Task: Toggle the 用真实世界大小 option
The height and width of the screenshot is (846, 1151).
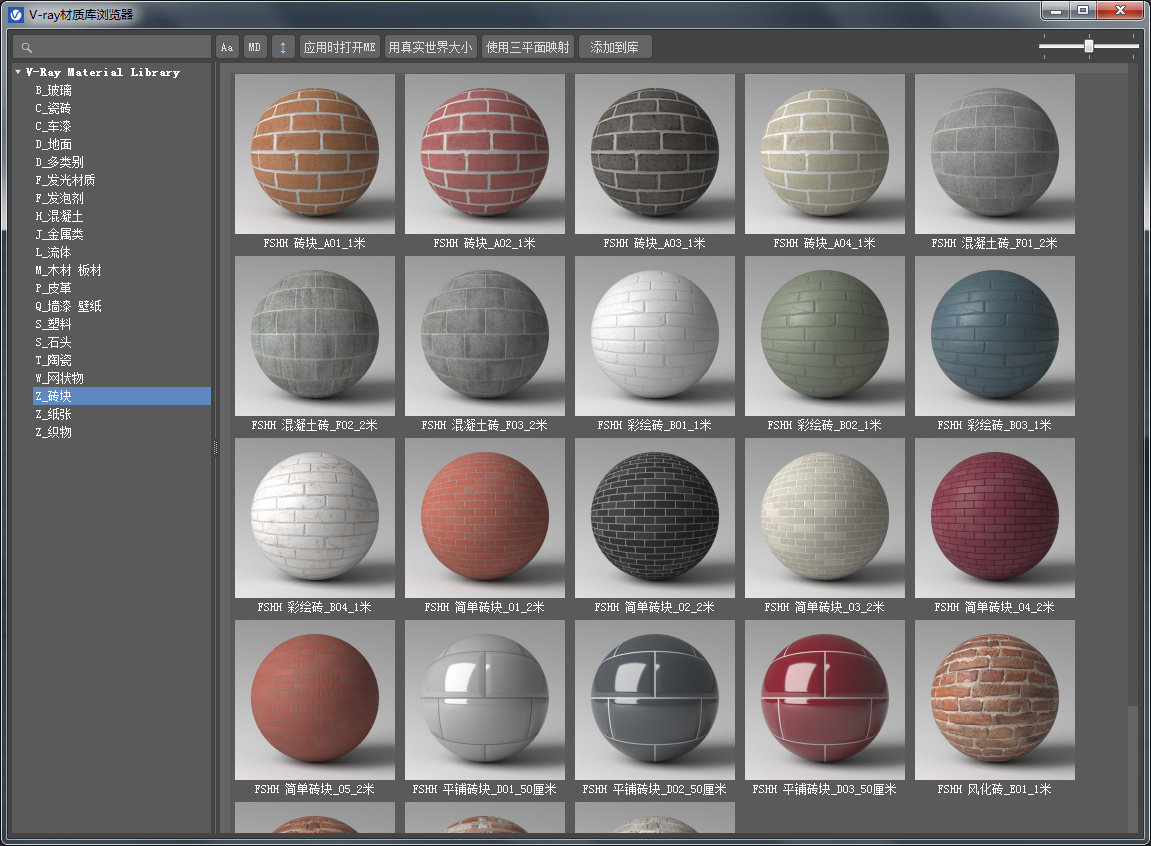Action: point(430,47)
